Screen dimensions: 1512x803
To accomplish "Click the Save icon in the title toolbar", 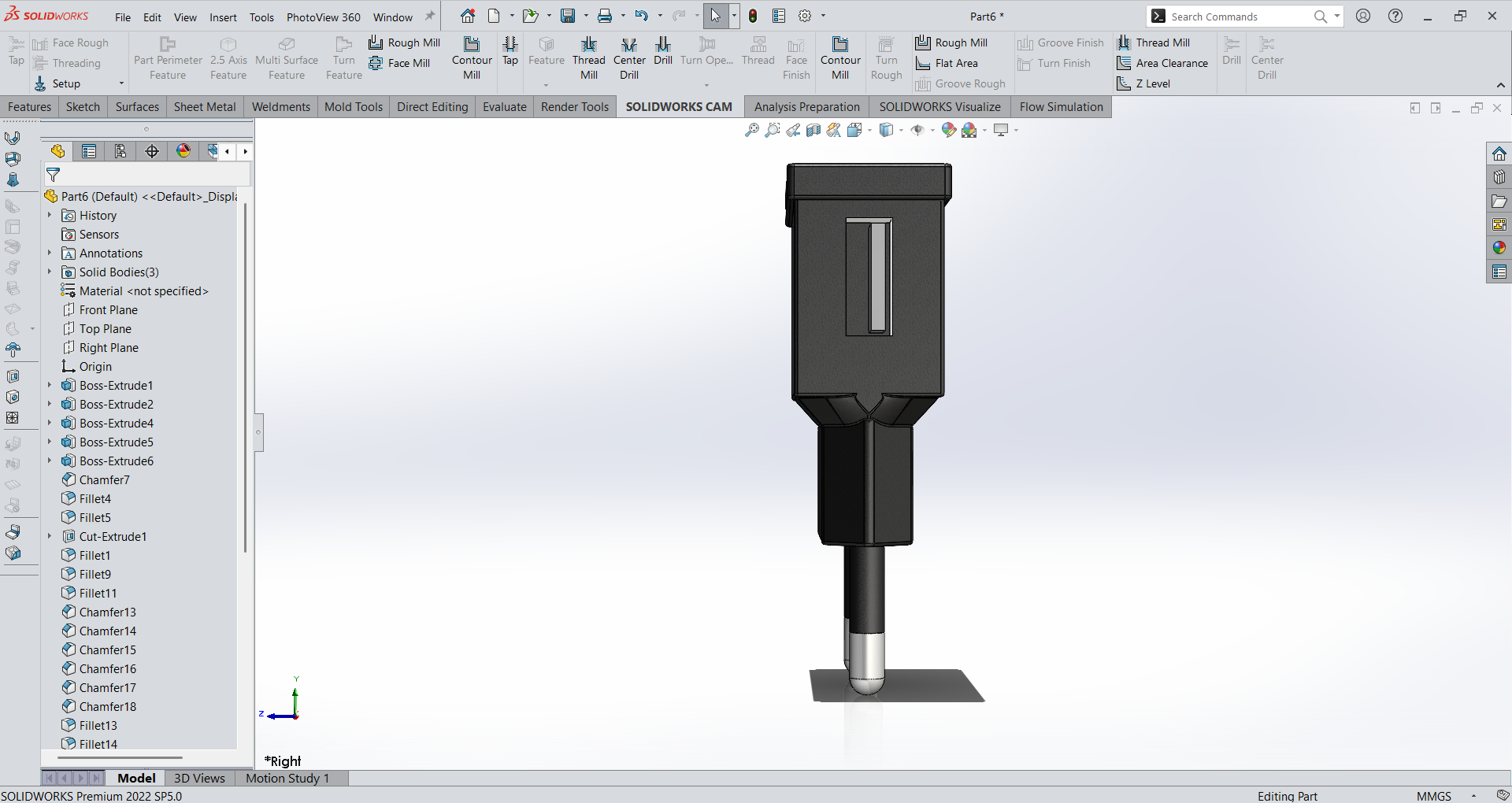I will tap(568, 16).
